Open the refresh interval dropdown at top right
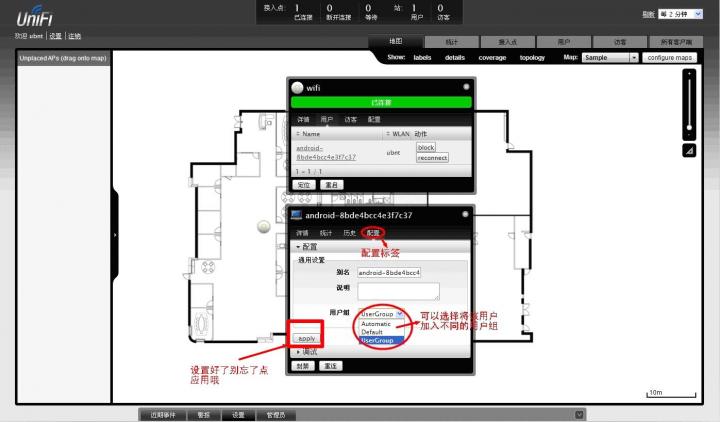Screen dimensions: 720x422 [x=680, y=14]
